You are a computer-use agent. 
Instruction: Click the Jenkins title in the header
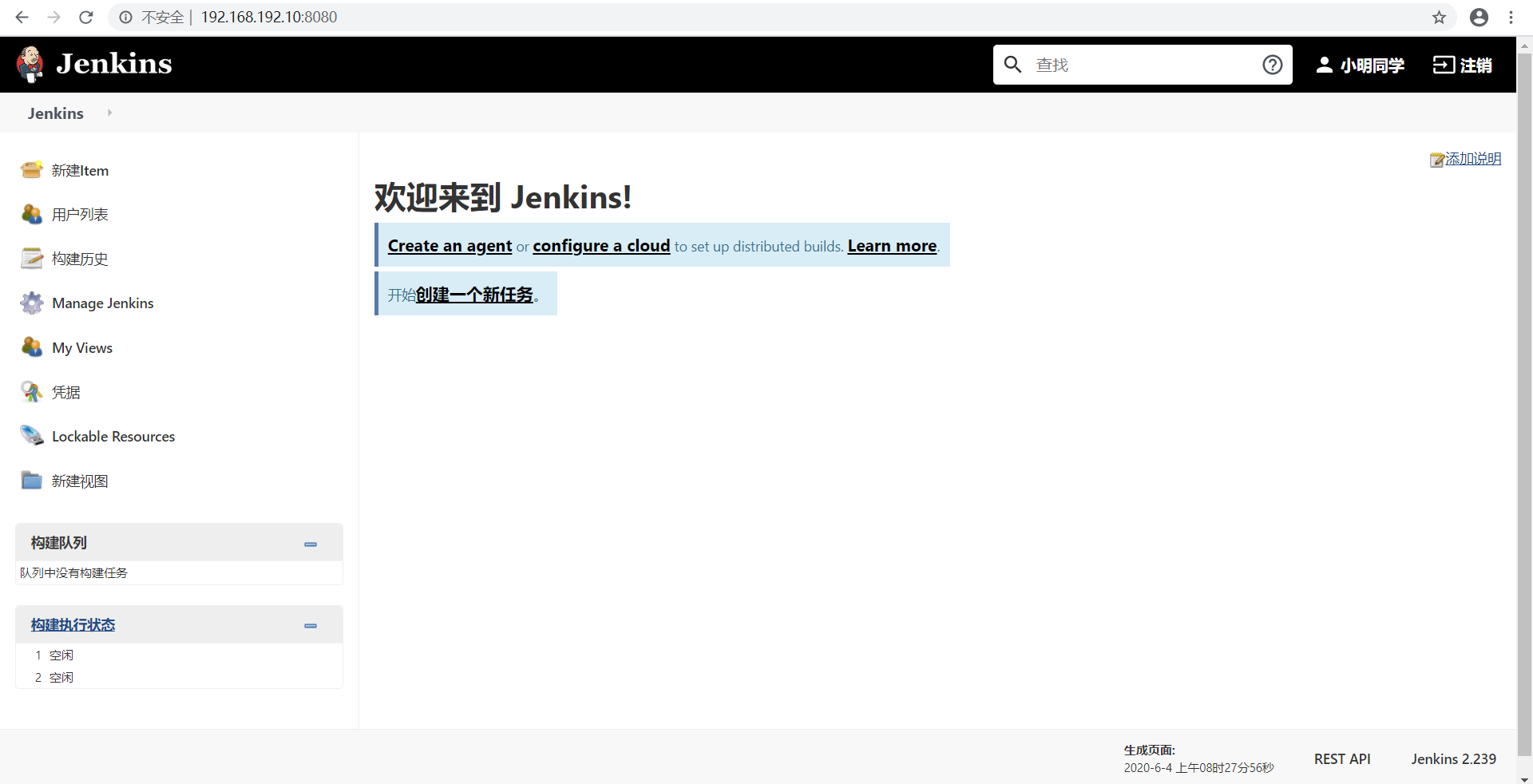[x=114, y=63]
